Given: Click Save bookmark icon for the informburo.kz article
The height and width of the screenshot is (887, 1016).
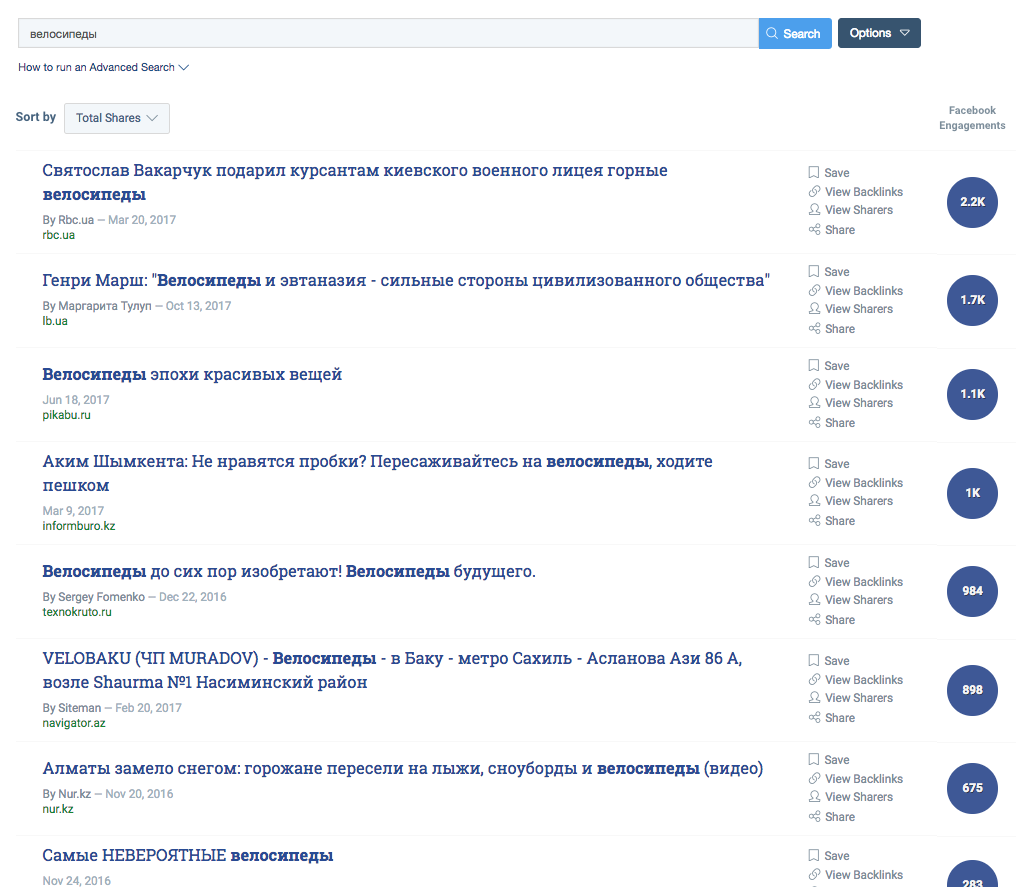Looking at the screenshot, I should (x=814, y=463).
